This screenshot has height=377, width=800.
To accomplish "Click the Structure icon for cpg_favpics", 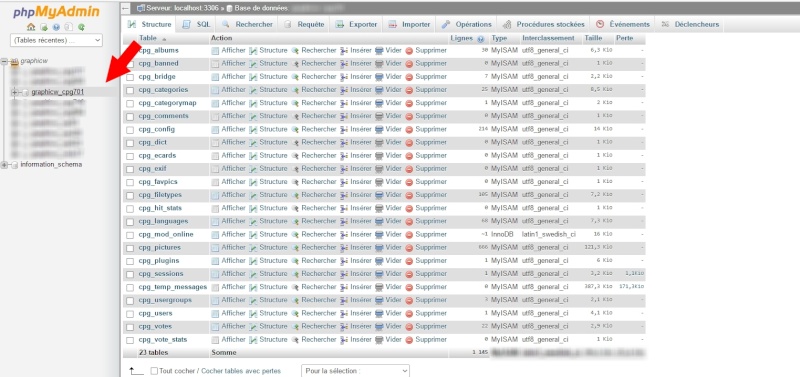I will tap(253, 182).
